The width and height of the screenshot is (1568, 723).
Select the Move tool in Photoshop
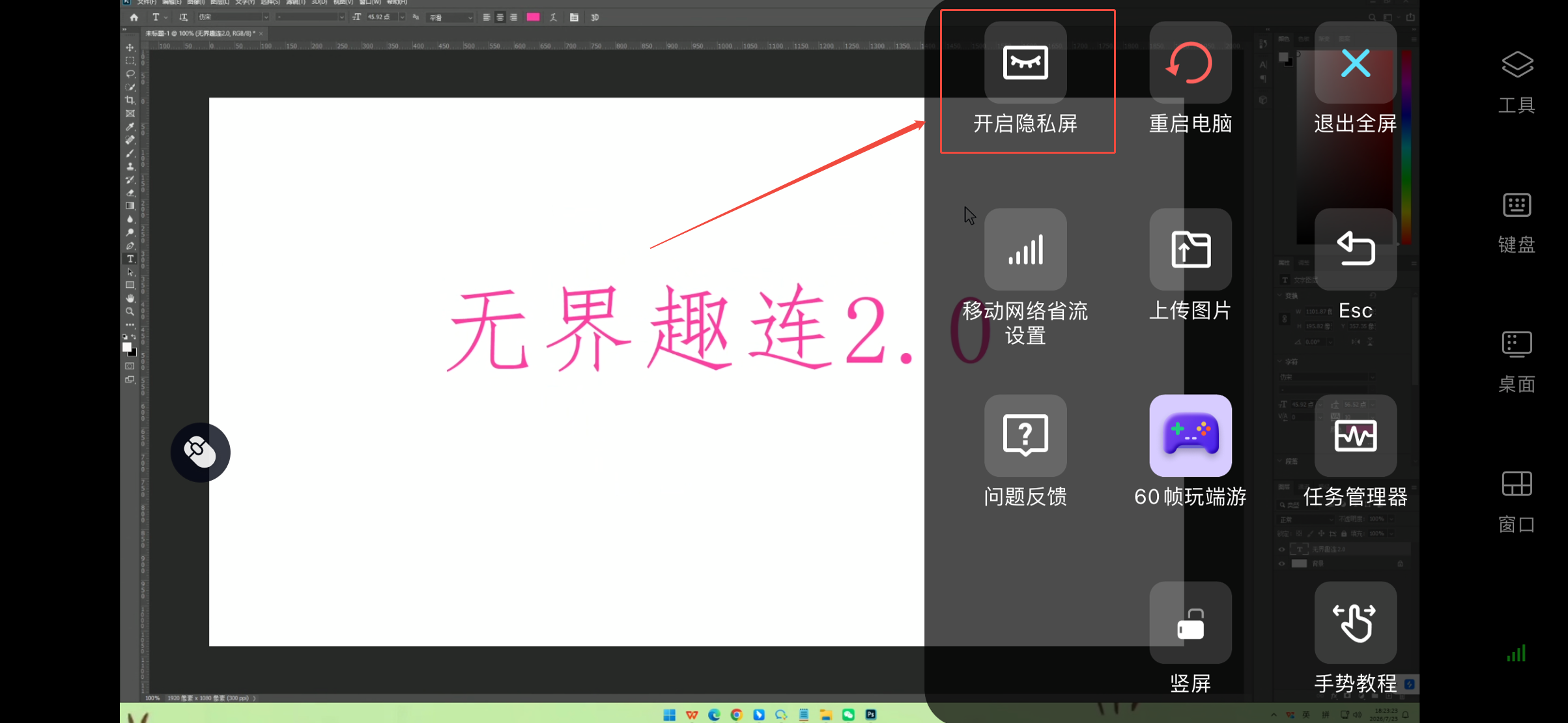click(130, 48)
